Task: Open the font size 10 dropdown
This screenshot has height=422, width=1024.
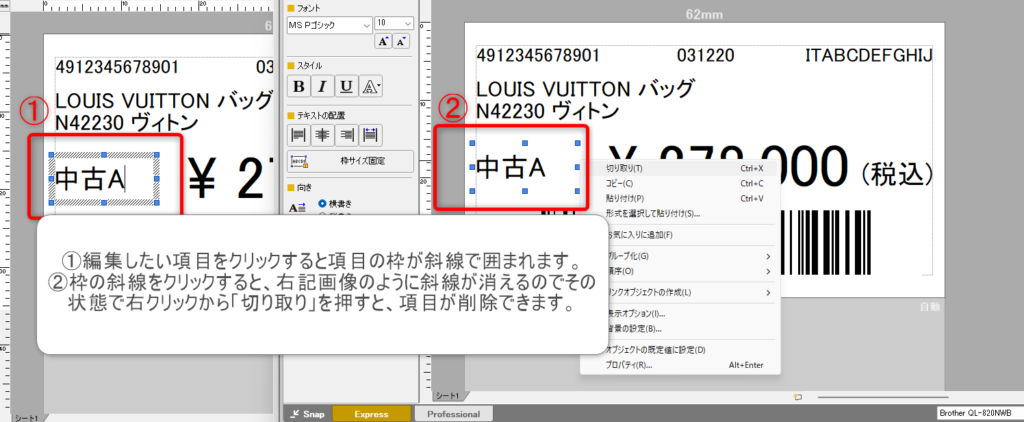Action: 394,24
